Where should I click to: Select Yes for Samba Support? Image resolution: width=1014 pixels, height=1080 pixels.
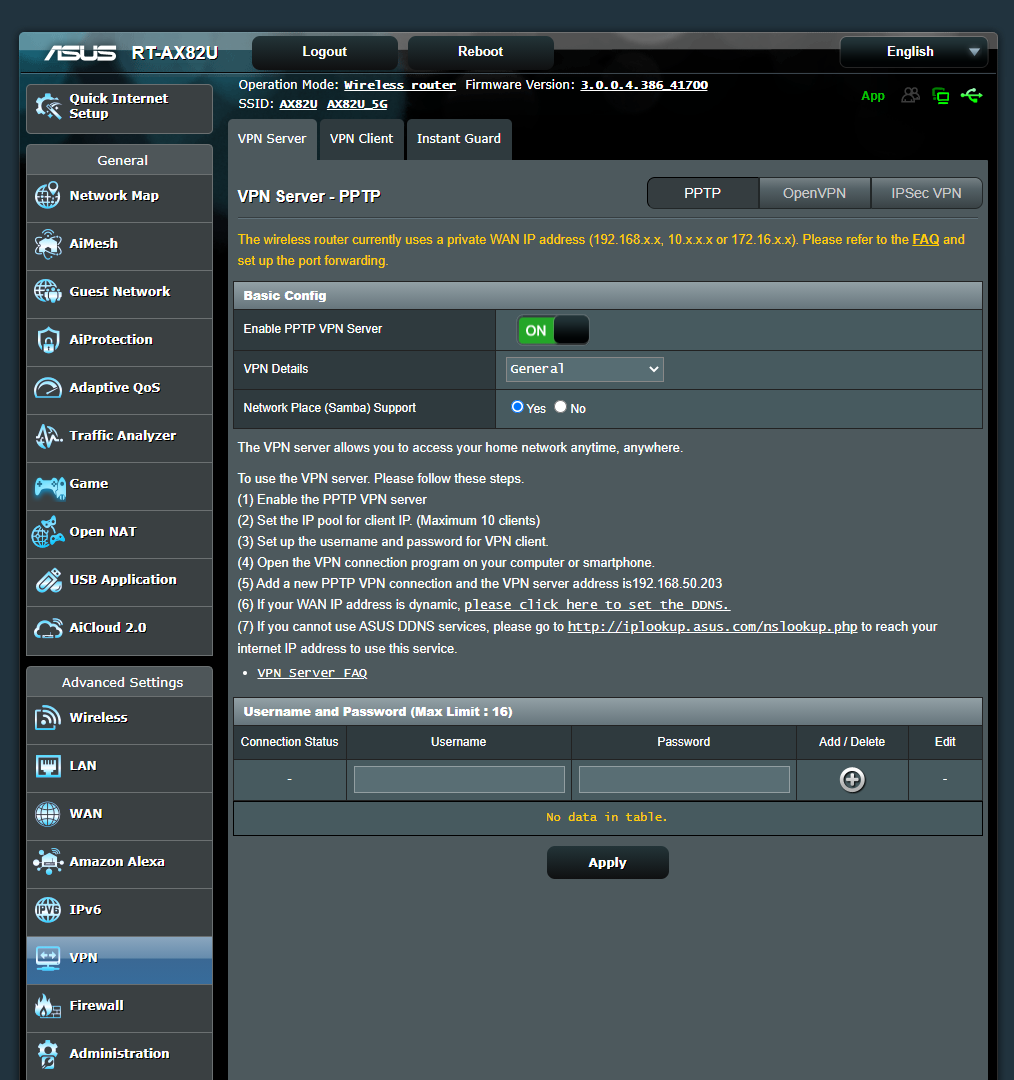(517, 407)
